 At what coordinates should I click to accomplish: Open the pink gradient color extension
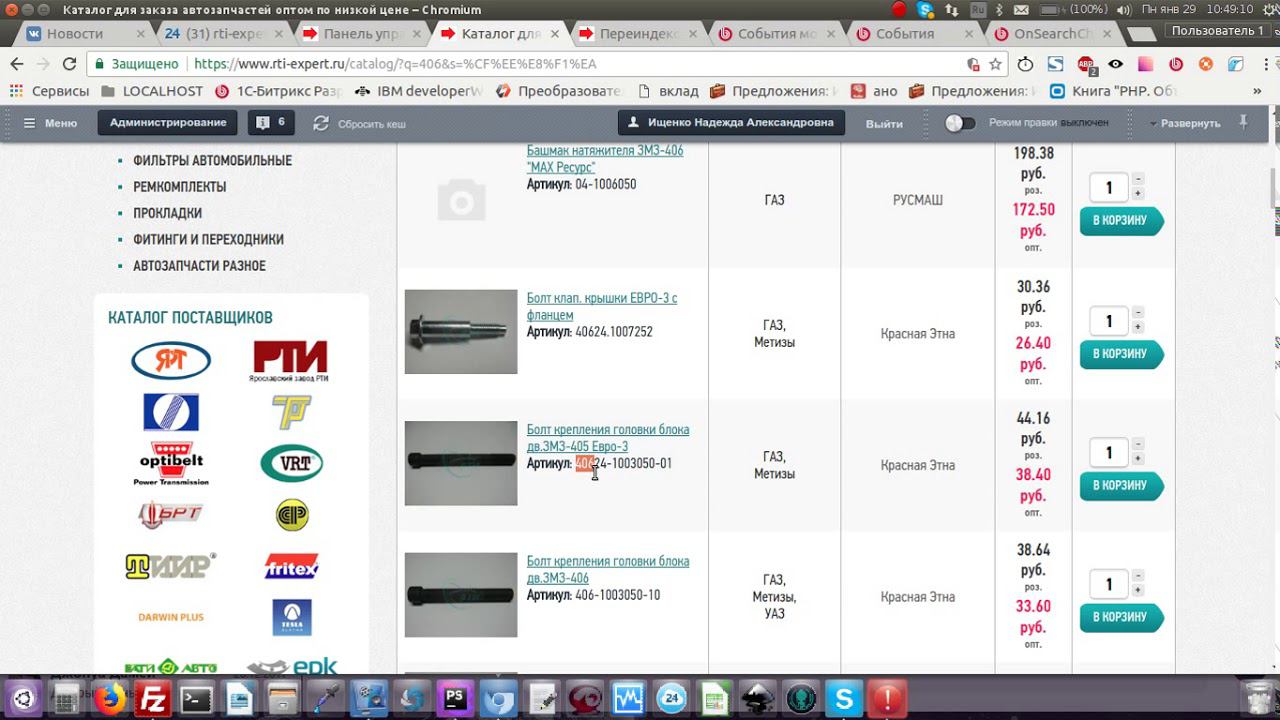[x=1146, y=64]
